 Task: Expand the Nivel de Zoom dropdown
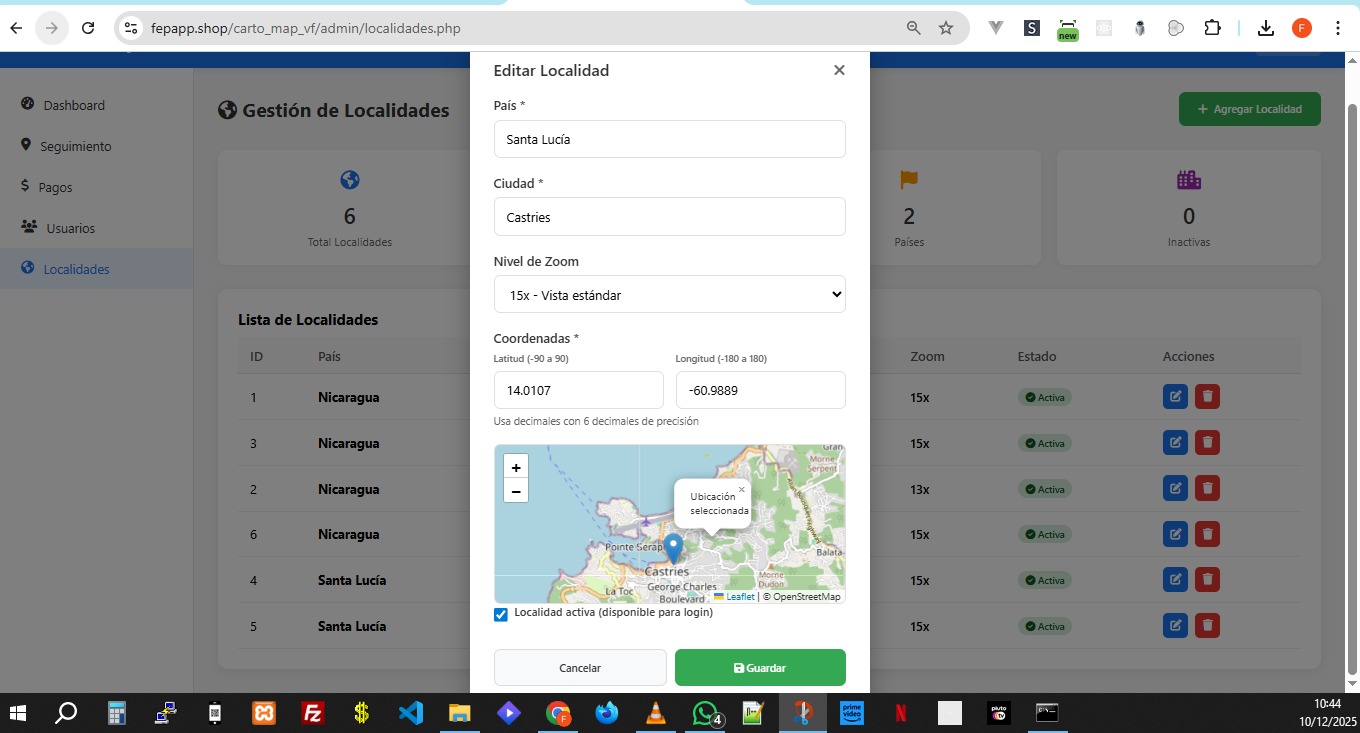pos(669,295)
